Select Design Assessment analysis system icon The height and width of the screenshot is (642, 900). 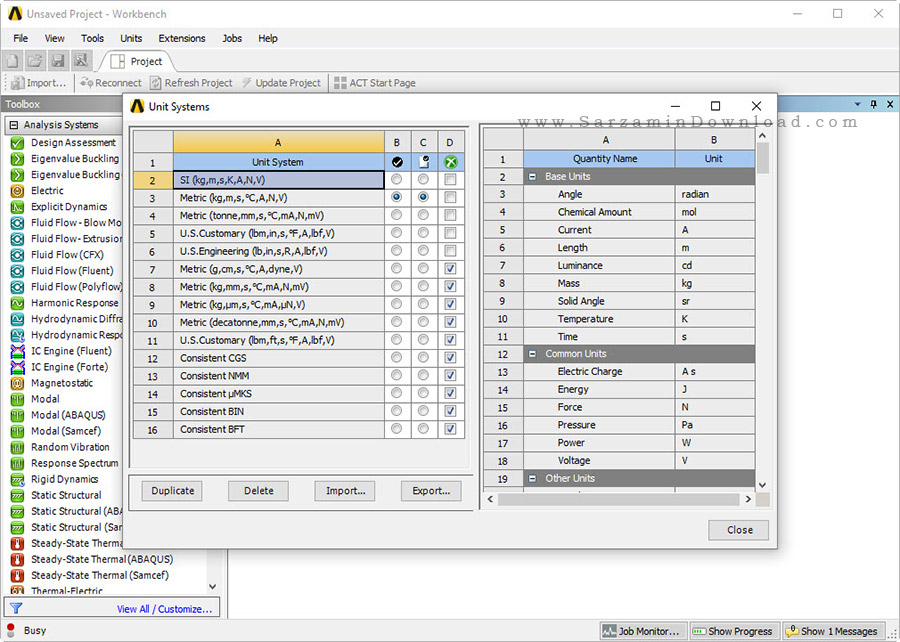pyautogui.click(x=17, y=143)
